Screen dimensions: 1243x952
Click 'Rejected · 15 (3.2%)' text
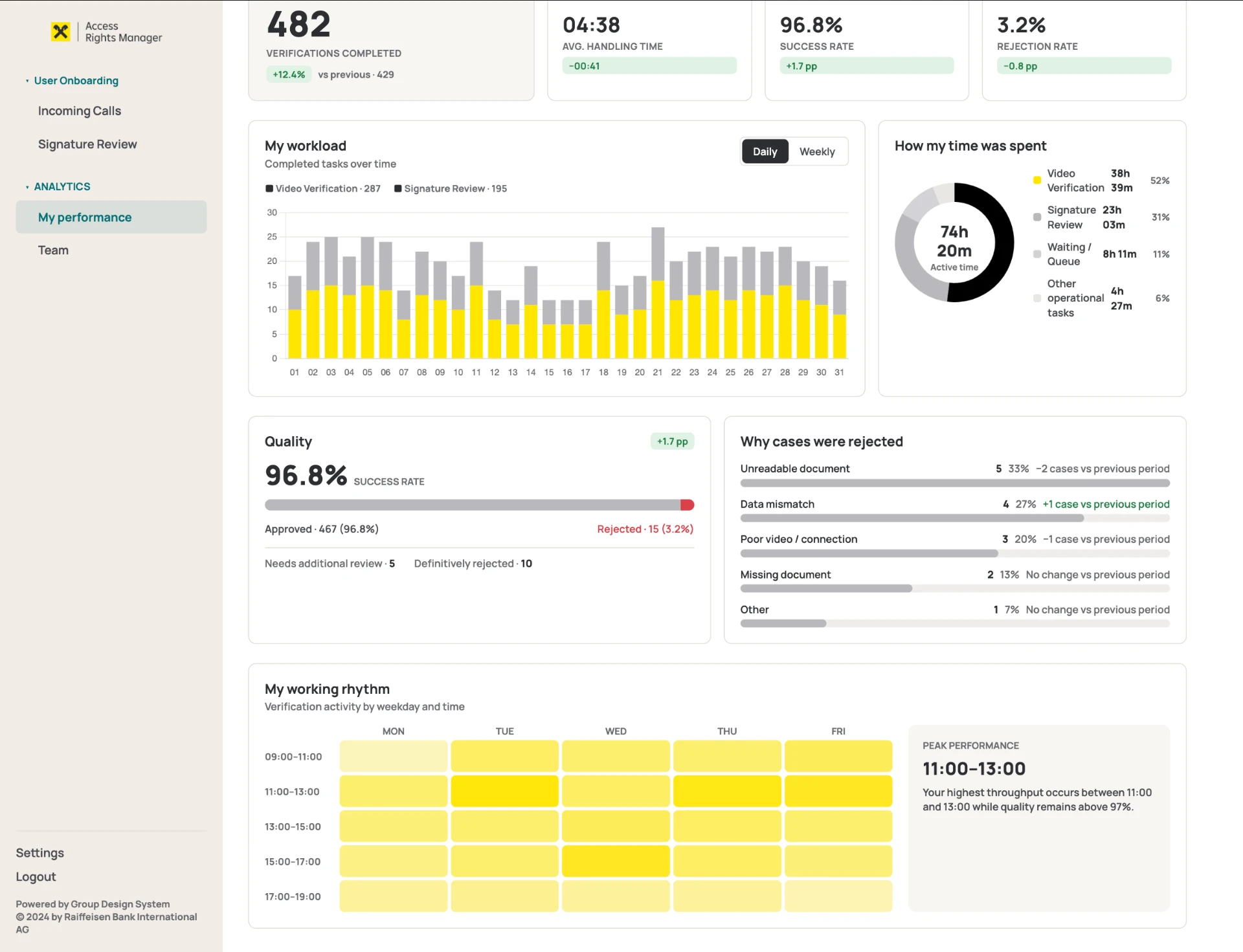coord(645,529)
